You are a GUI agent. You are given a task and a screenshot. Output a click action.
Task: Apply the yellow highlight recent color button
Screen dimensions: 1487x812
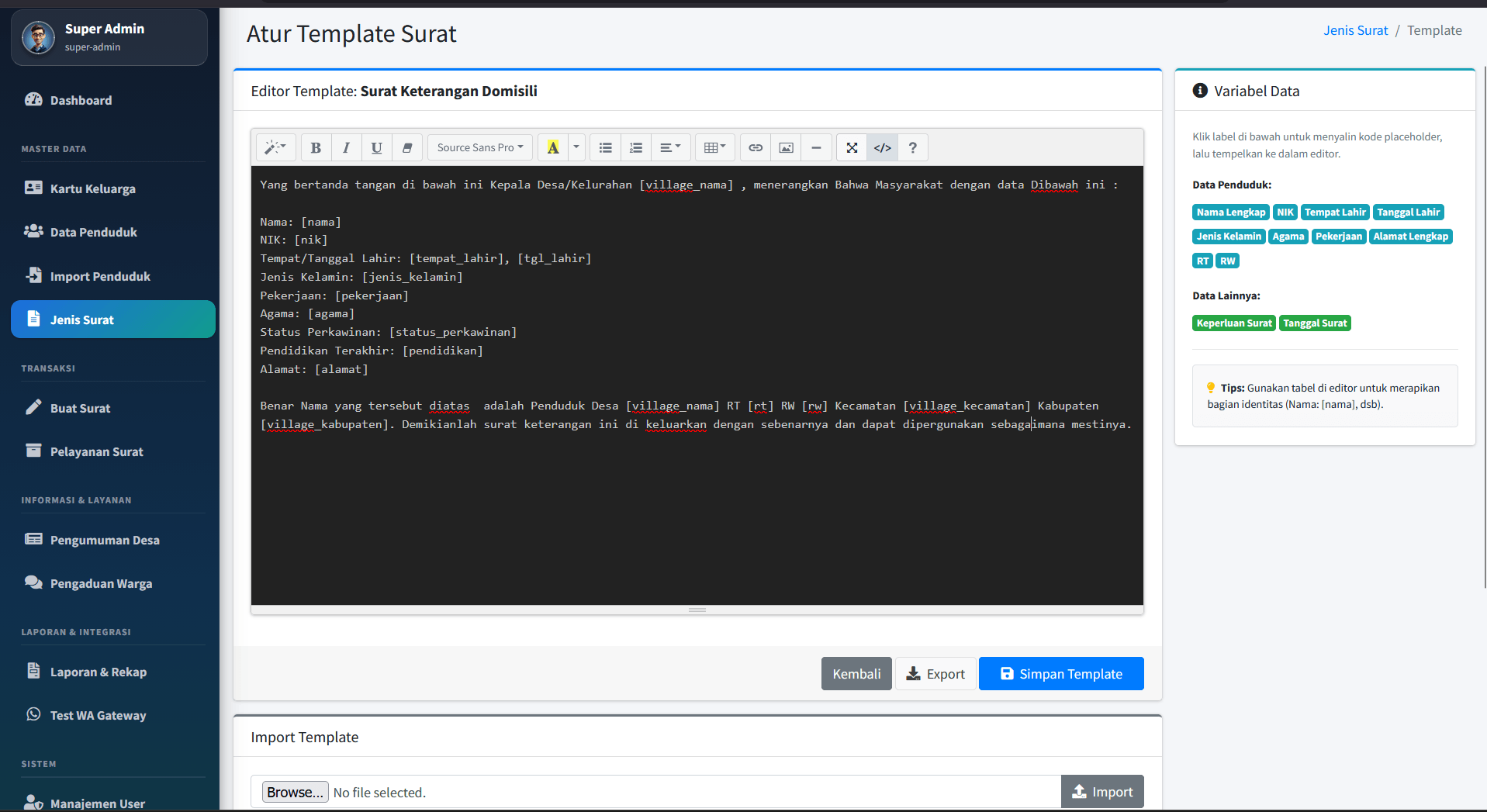point(553,147)
